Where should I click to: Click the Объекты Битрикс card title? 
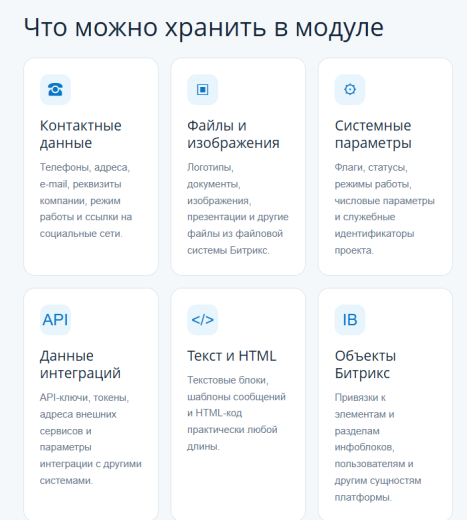365,364
